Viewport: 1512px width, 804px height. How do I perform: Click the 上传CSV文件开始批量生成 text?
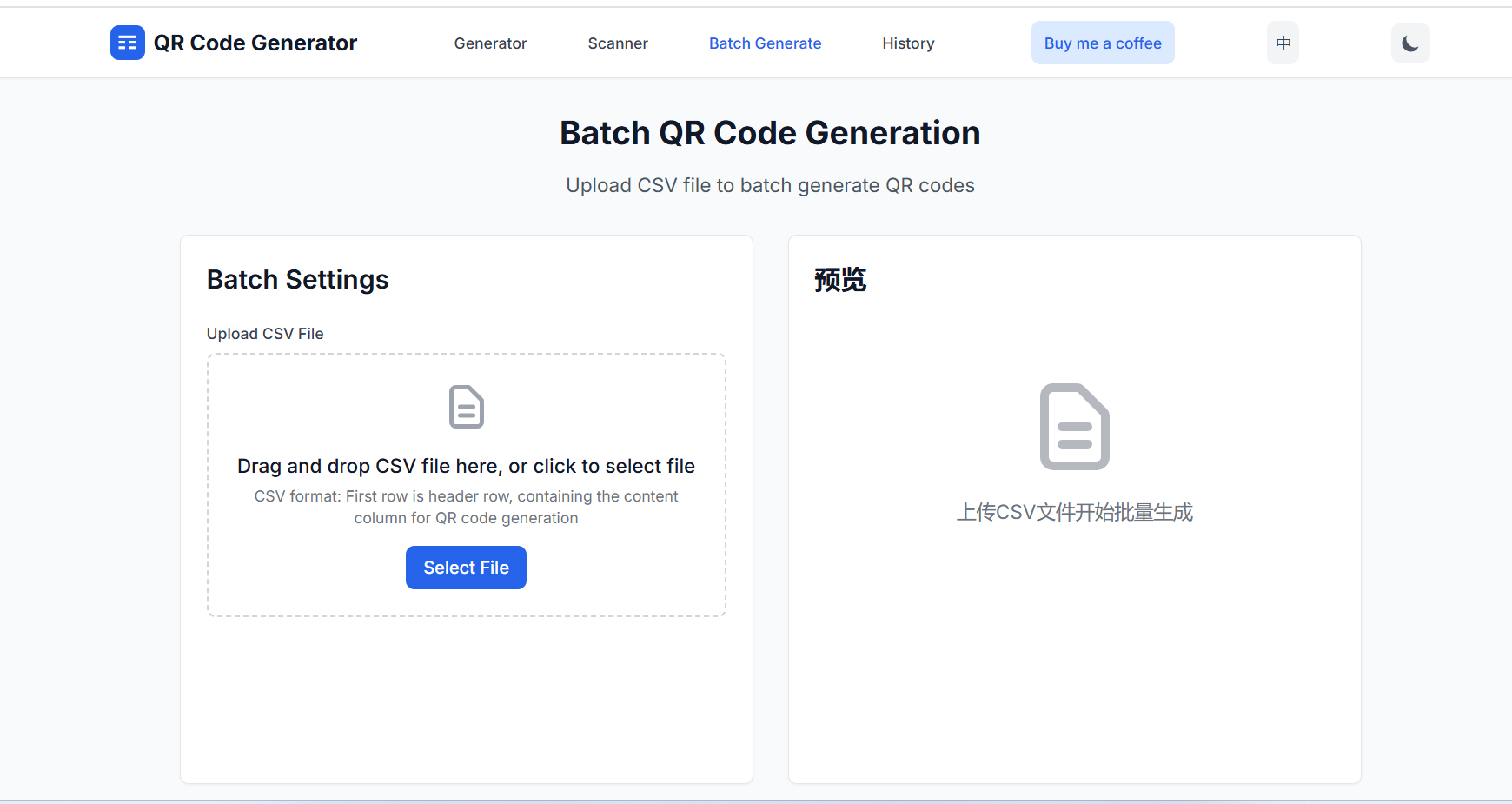(x=1074, y=512)
